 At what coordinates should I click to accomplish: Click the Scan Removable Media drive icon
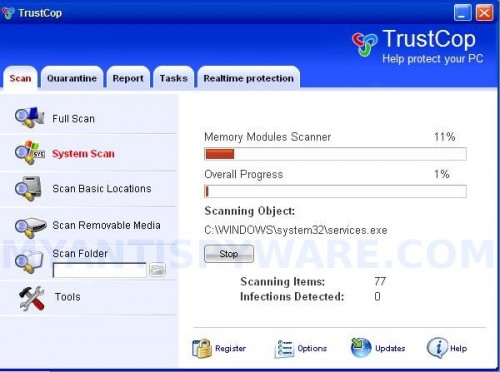[30, 227]
